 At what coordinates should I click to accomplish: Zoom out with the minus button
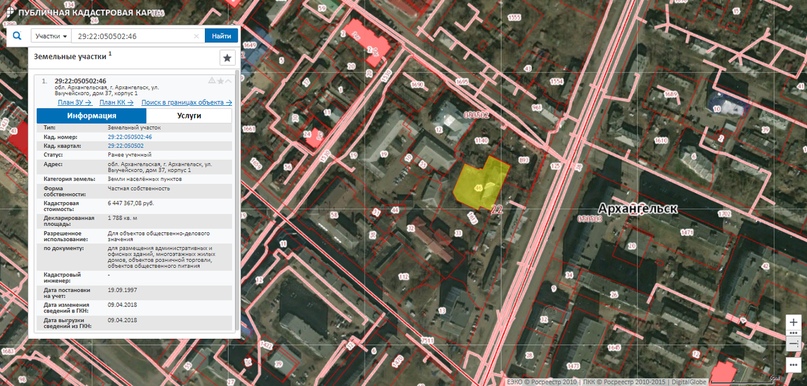[793, 344]
